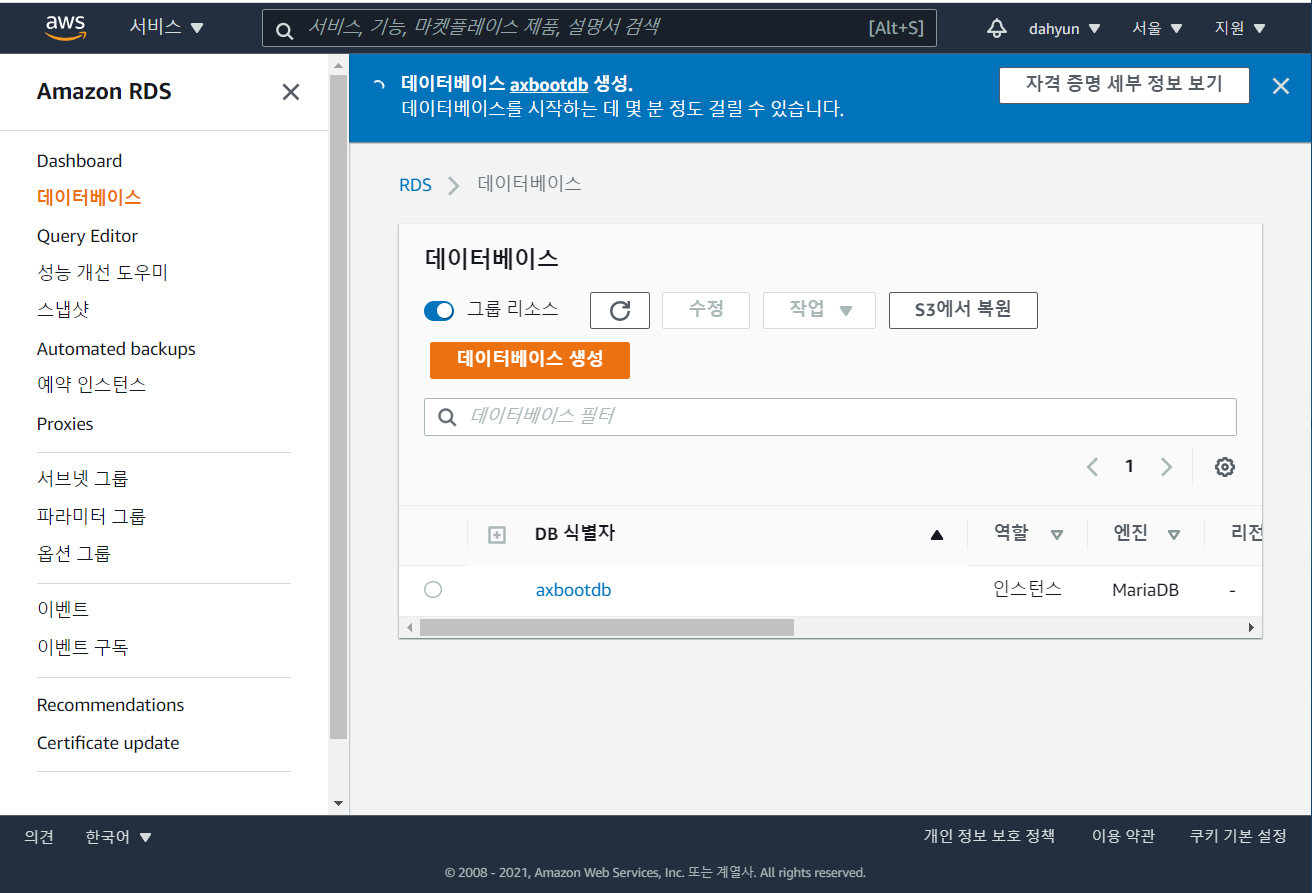The width and height of the screenshot is (1312, 893).
Task: Click the search magnifier in top bar
Action: [x=284, y=30]
